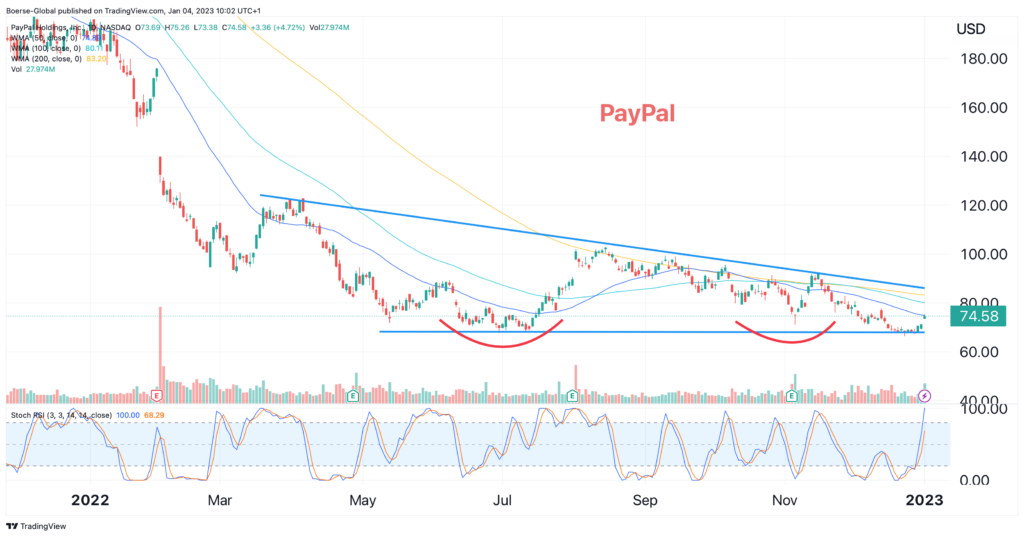The height and width of the screenshot is (537, 1024).
Task: Select the WMA (50, close, 0) legend entry
Action: click(x=57, y=38)
